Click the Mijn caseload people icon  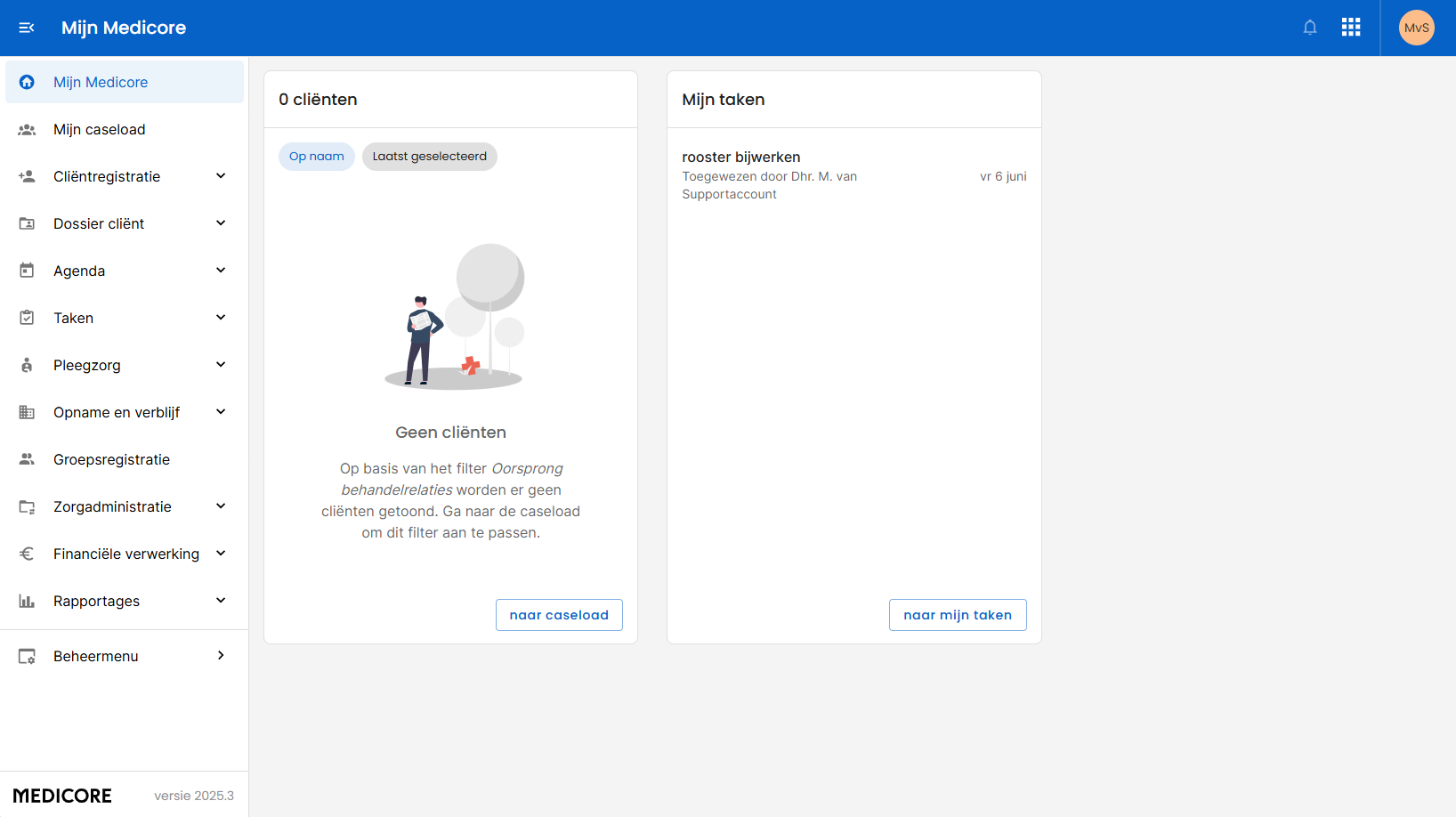pyautogui.click(x=27, y=130)
